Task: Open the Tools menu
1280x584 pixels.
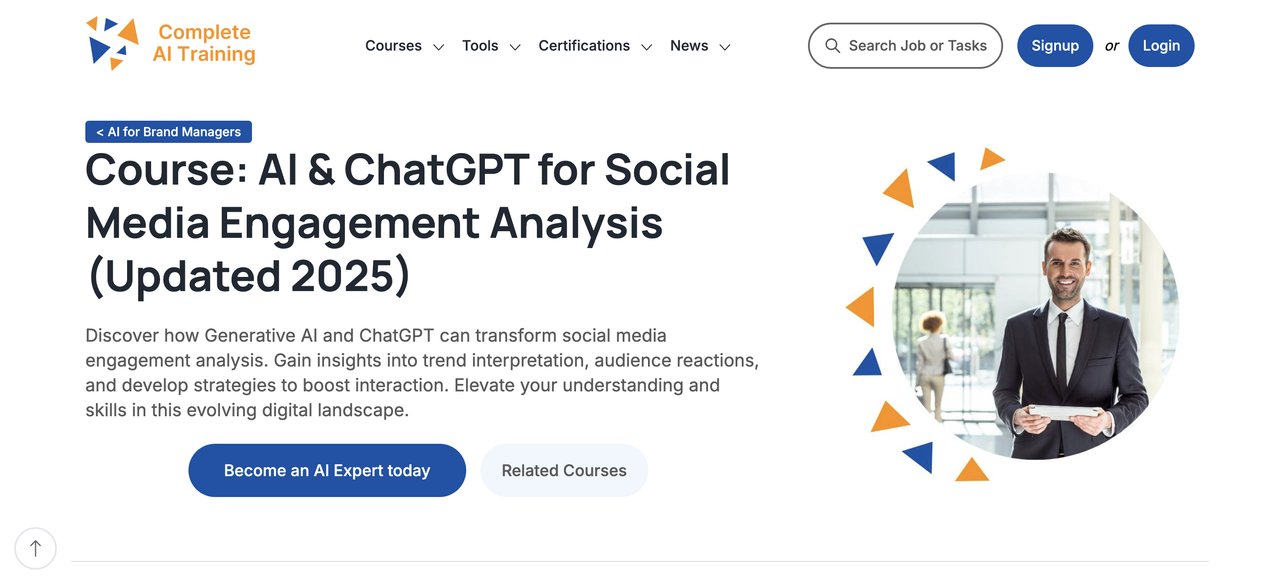Action: click(480, 46)
